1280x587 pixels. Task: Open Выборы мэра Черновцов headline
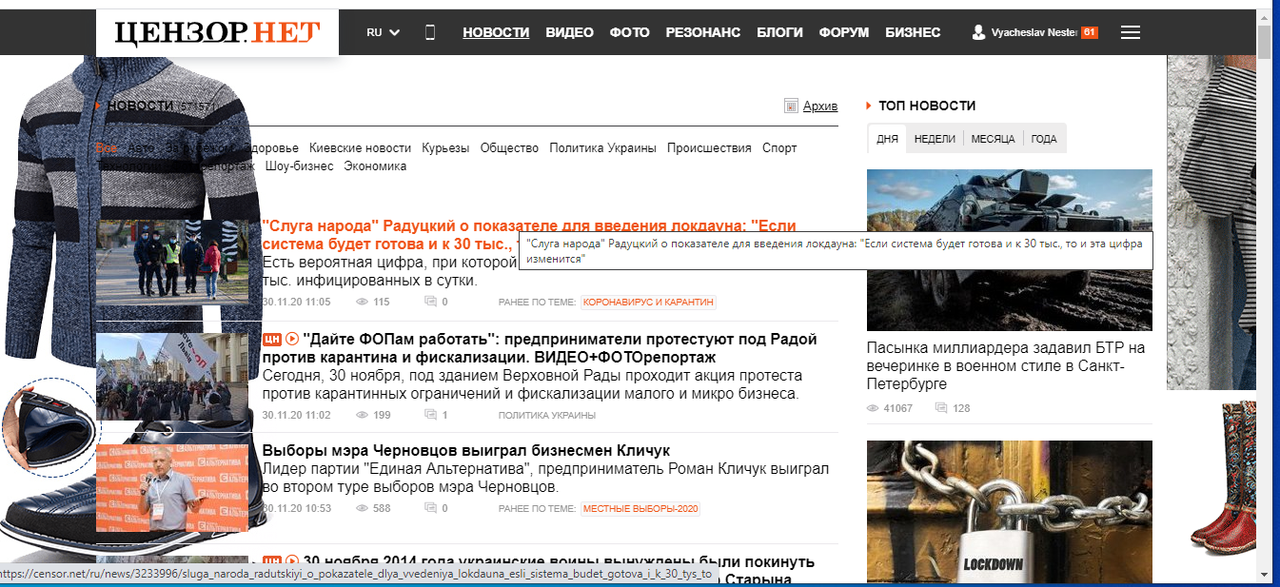pos(466,450)
